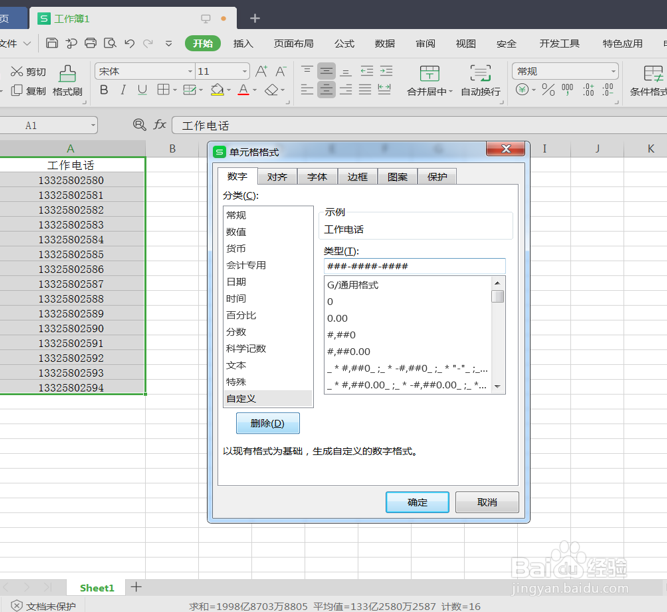Screen dimensions: 667x612
Task: Switch to the Data (数据) tab
Action: 385,43
